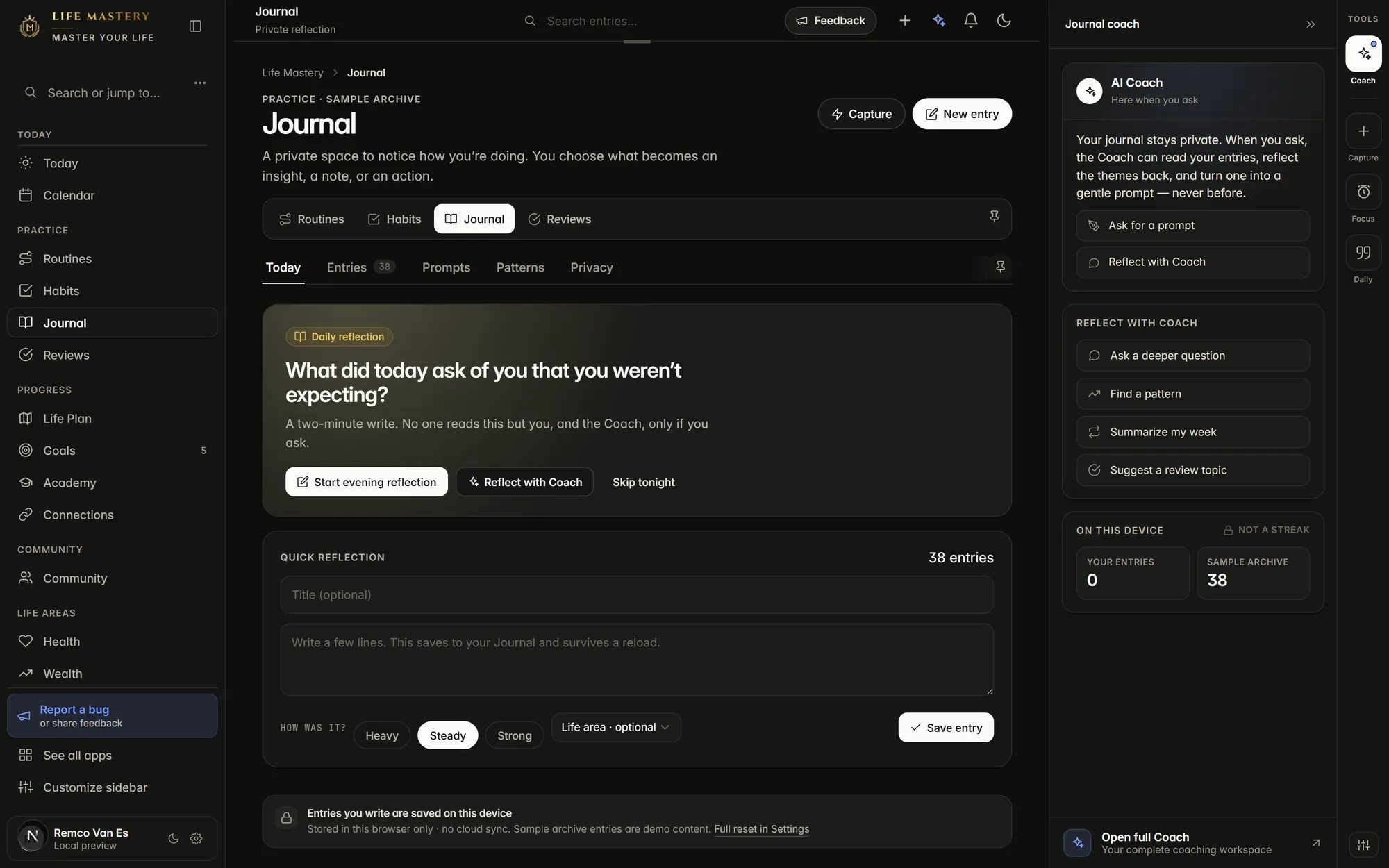Image resolution: width=1389 pixels, height=868 pixels.
Task: Open the Capture tool in tools rail
Action: pyautogui.click(x=1363, y=132)
